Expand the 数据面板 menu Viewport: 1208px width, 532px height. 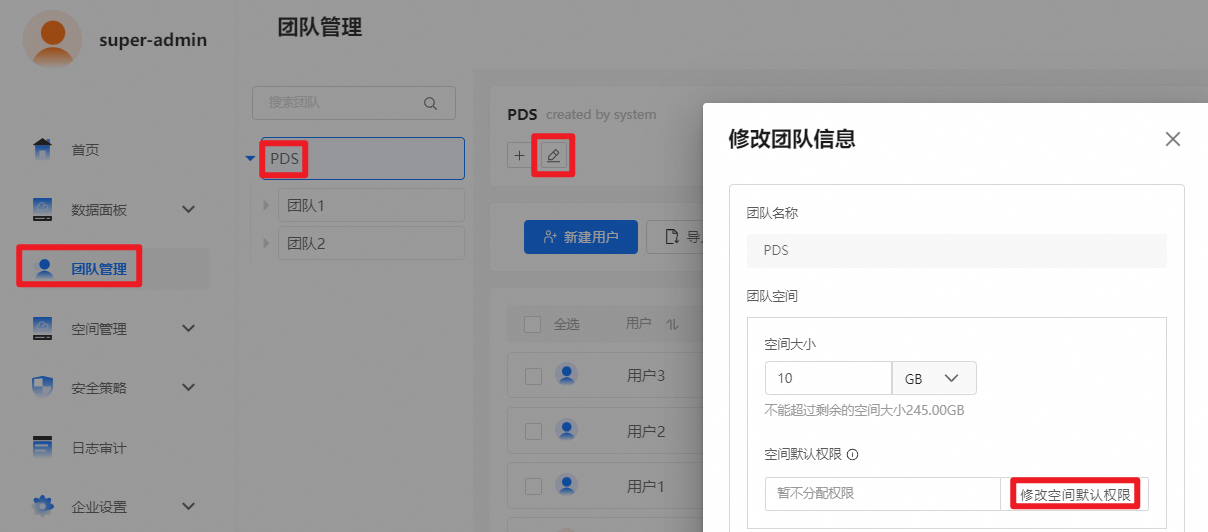tap(188, 209)
